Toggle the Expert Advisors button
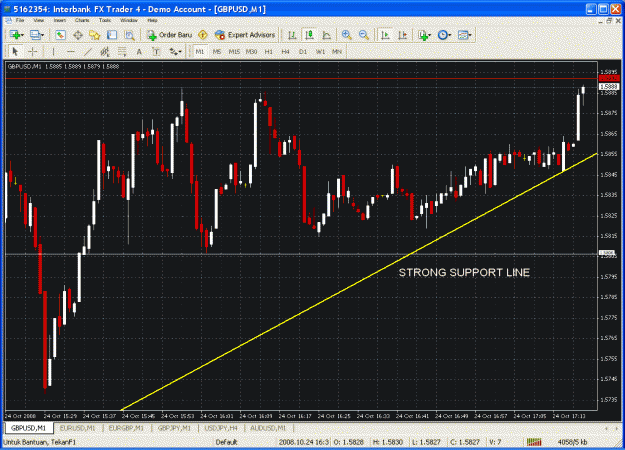Viewport: 625px width, 450px height. pos(245,35)
